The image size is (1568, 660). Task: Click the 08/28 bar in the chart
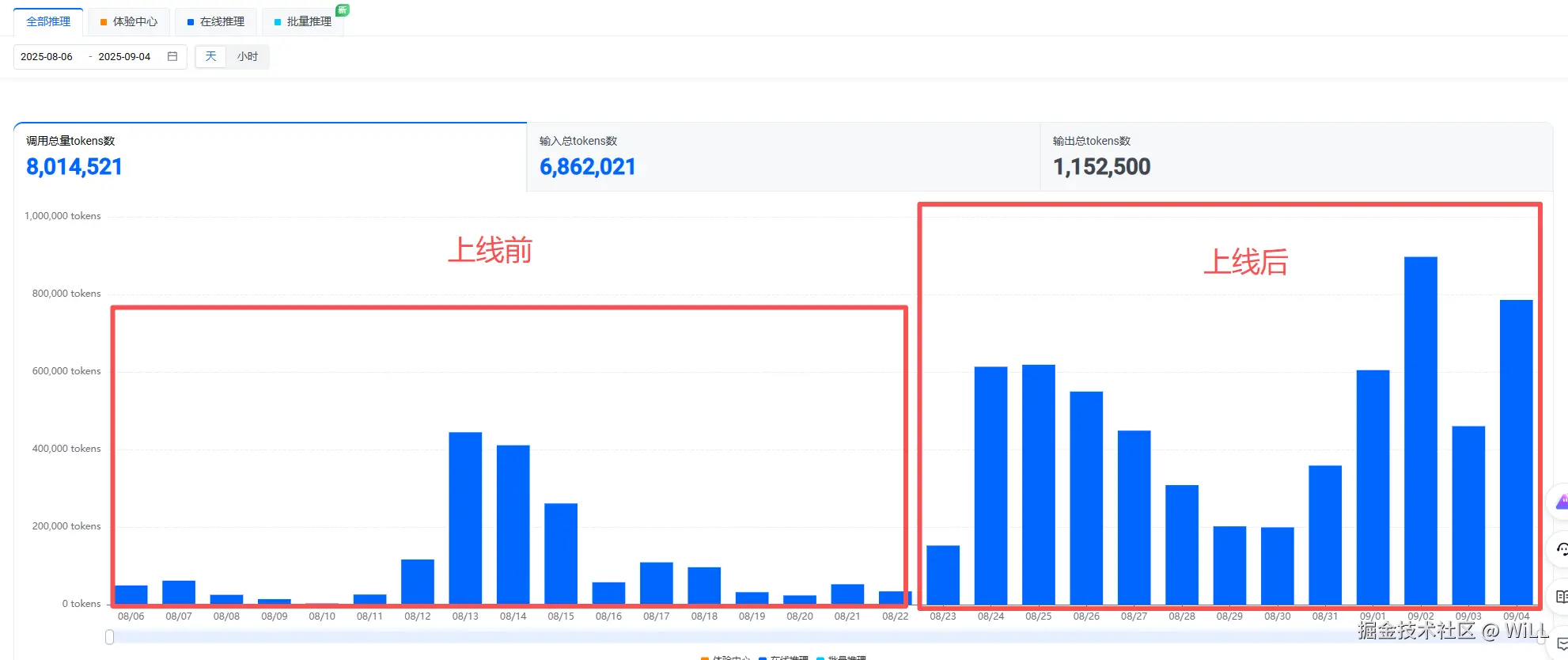tap(1182, 544)
